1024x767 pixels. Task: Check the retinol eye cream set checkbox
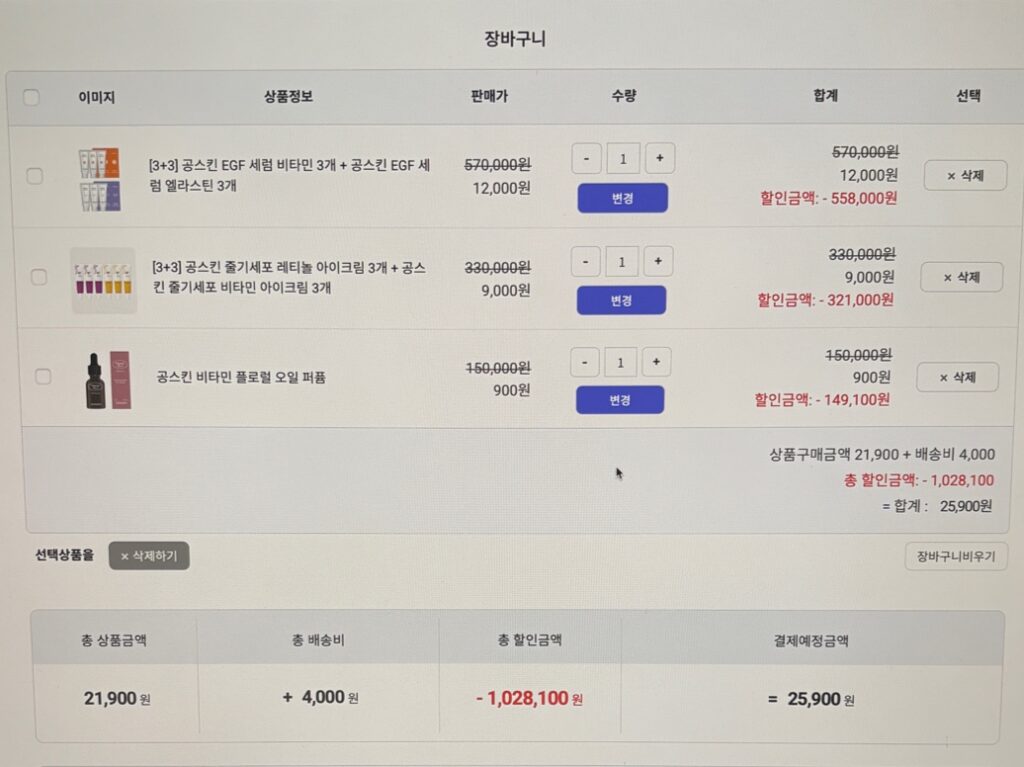tap(39, 277)
